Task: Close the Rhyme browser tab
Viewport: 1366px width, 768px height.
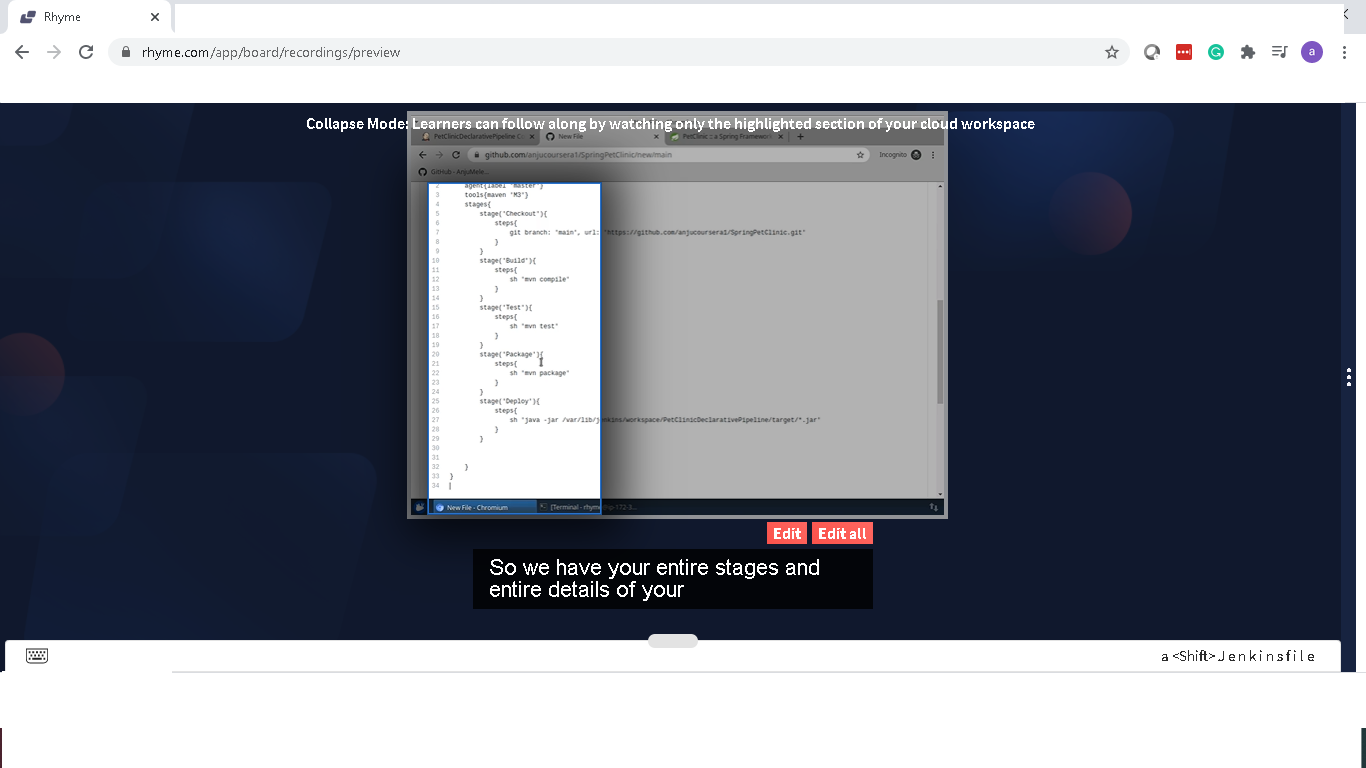Action: [x=155, y=17]
